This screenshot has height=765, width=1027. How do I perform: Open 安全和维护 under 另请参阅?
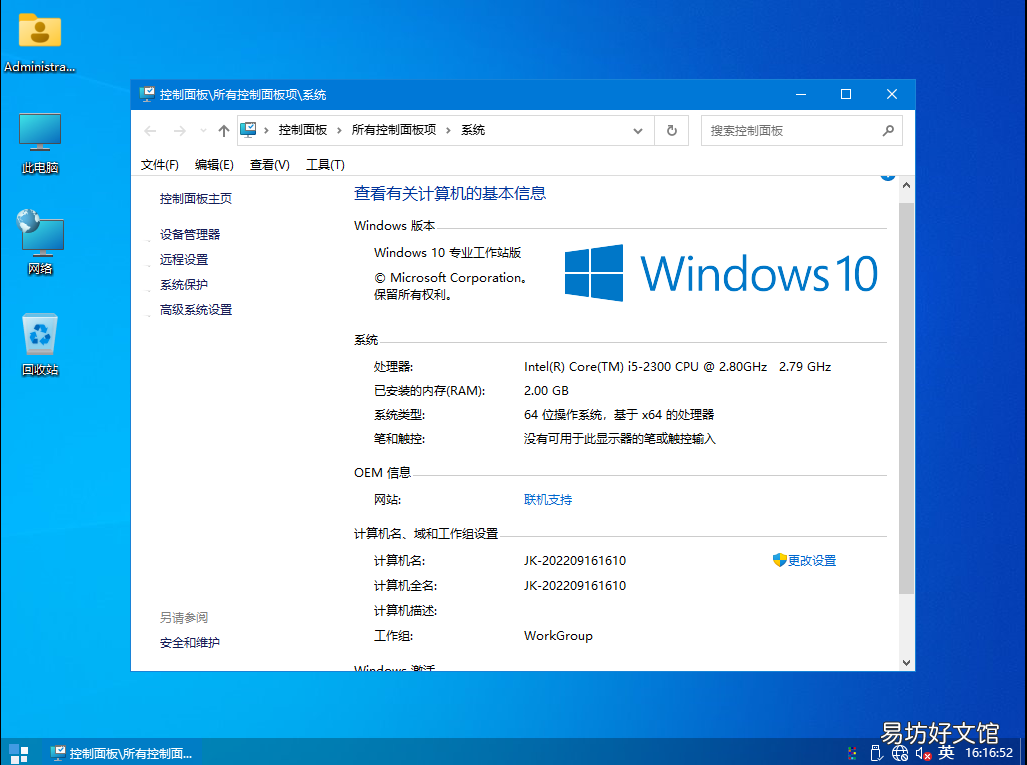point(190,643)
